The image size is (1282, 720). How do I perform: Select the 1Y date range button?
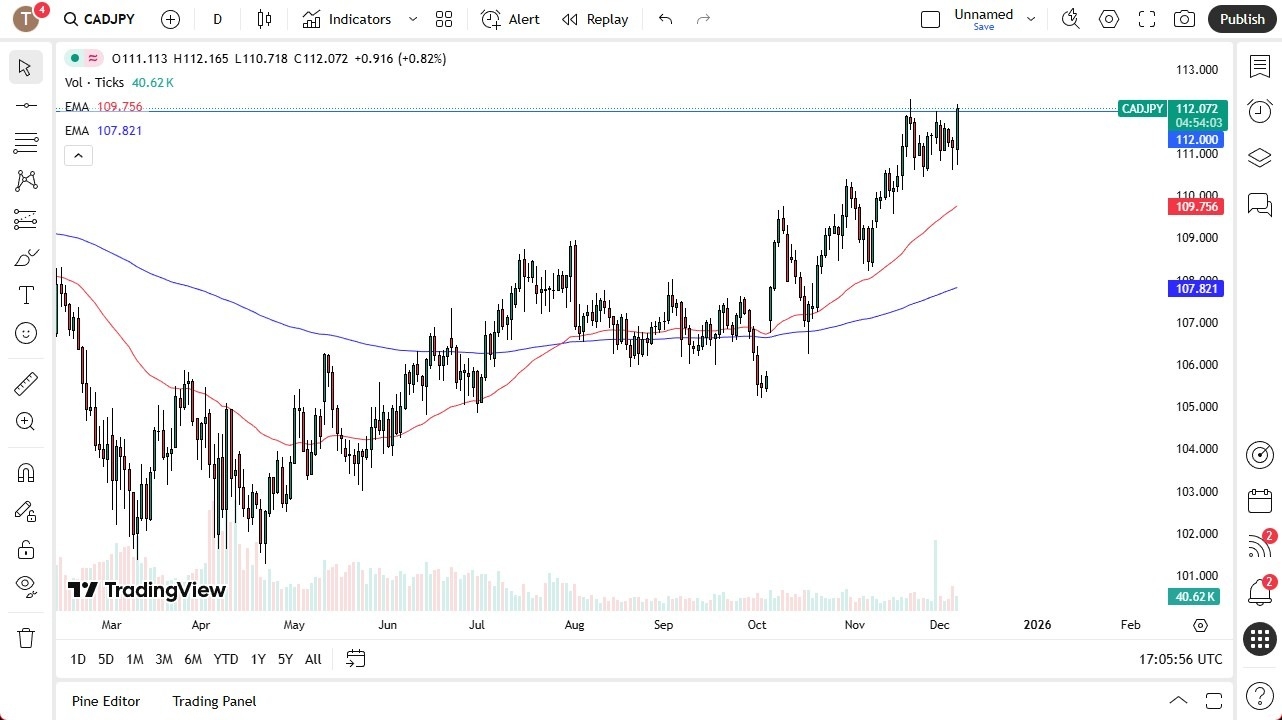(258, 659)
